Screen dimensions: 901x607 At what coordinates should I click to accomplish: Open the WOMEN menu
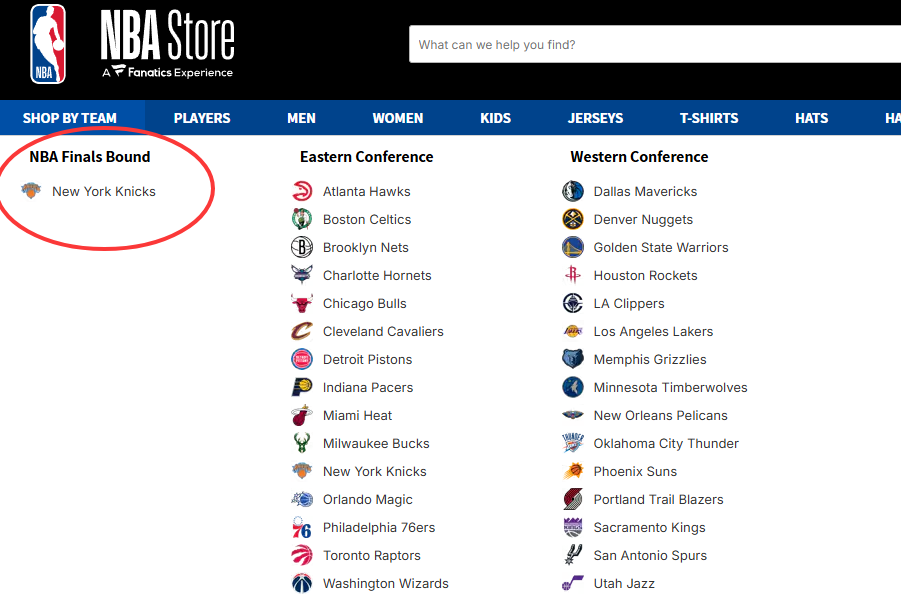click(x=398, y=118)
